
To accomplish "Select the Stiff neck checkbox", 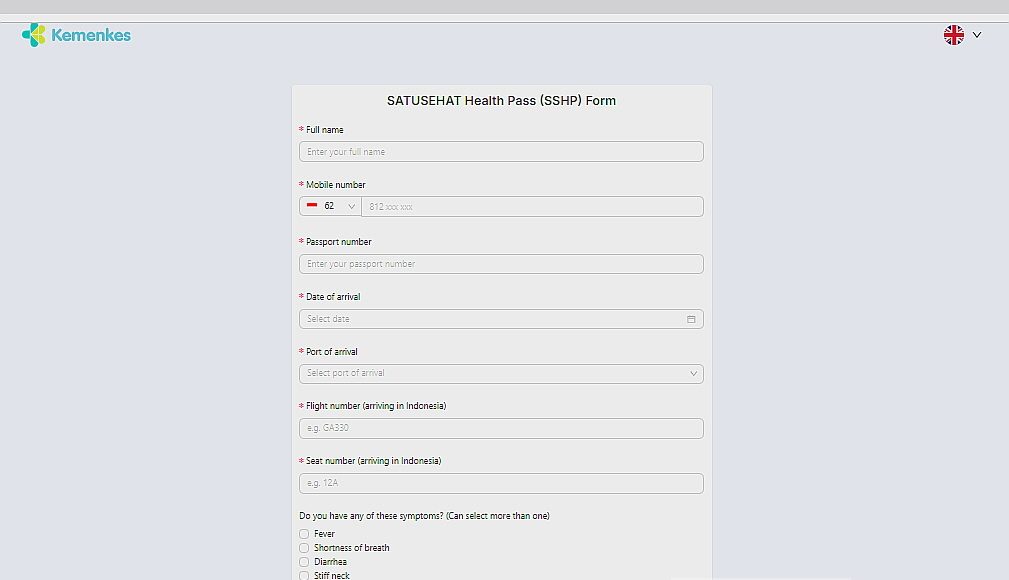I will tap(304, 575).
